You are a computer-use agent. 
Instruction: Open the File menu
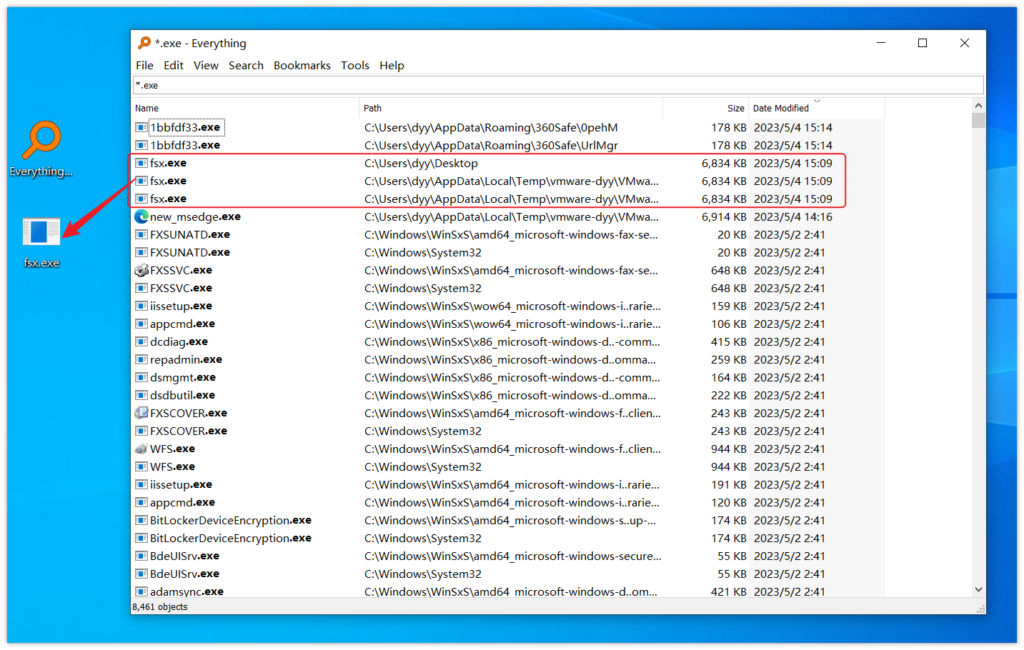144,65
